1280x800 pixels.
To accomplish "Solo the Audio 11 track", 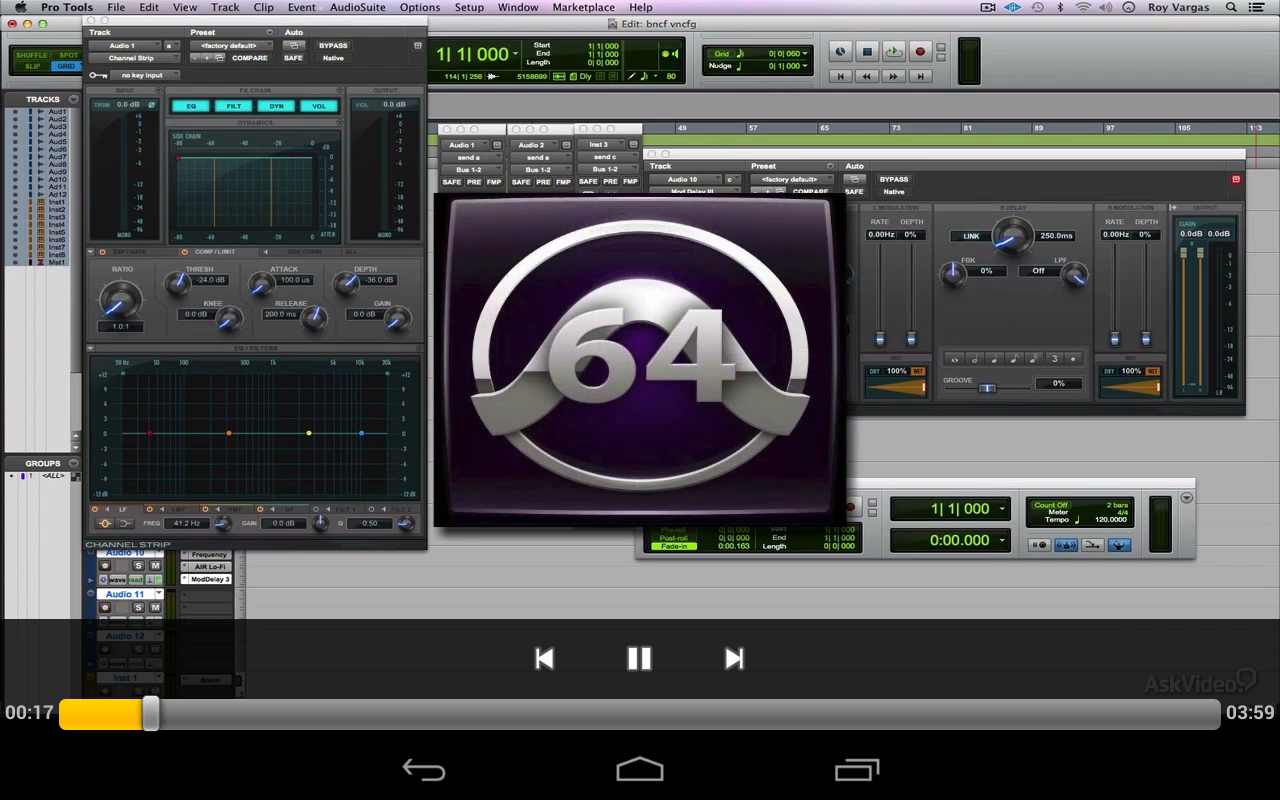I will tap(139, 608).
